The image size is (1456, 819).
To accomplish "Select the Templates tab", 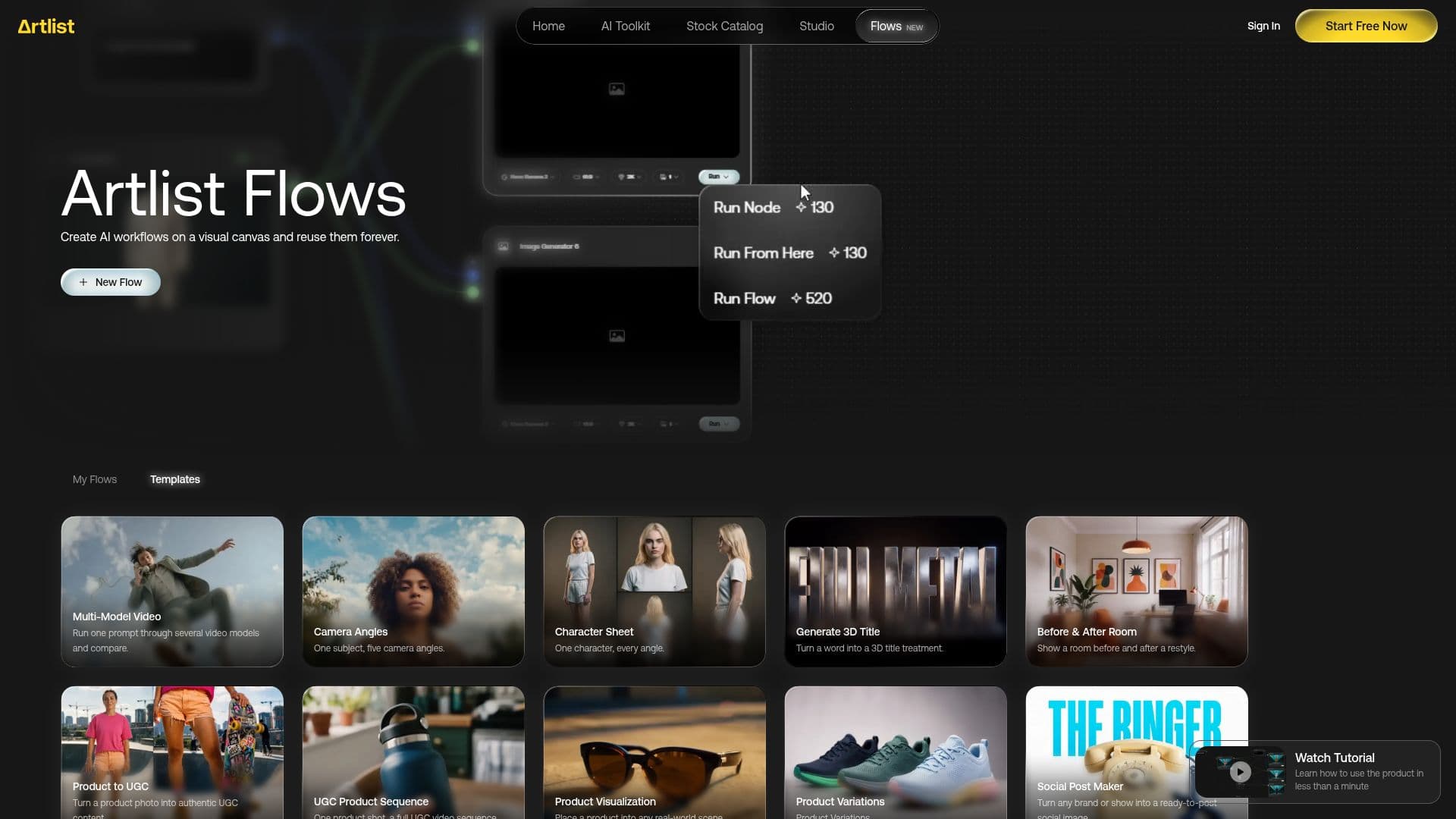I will click(175, 479).
